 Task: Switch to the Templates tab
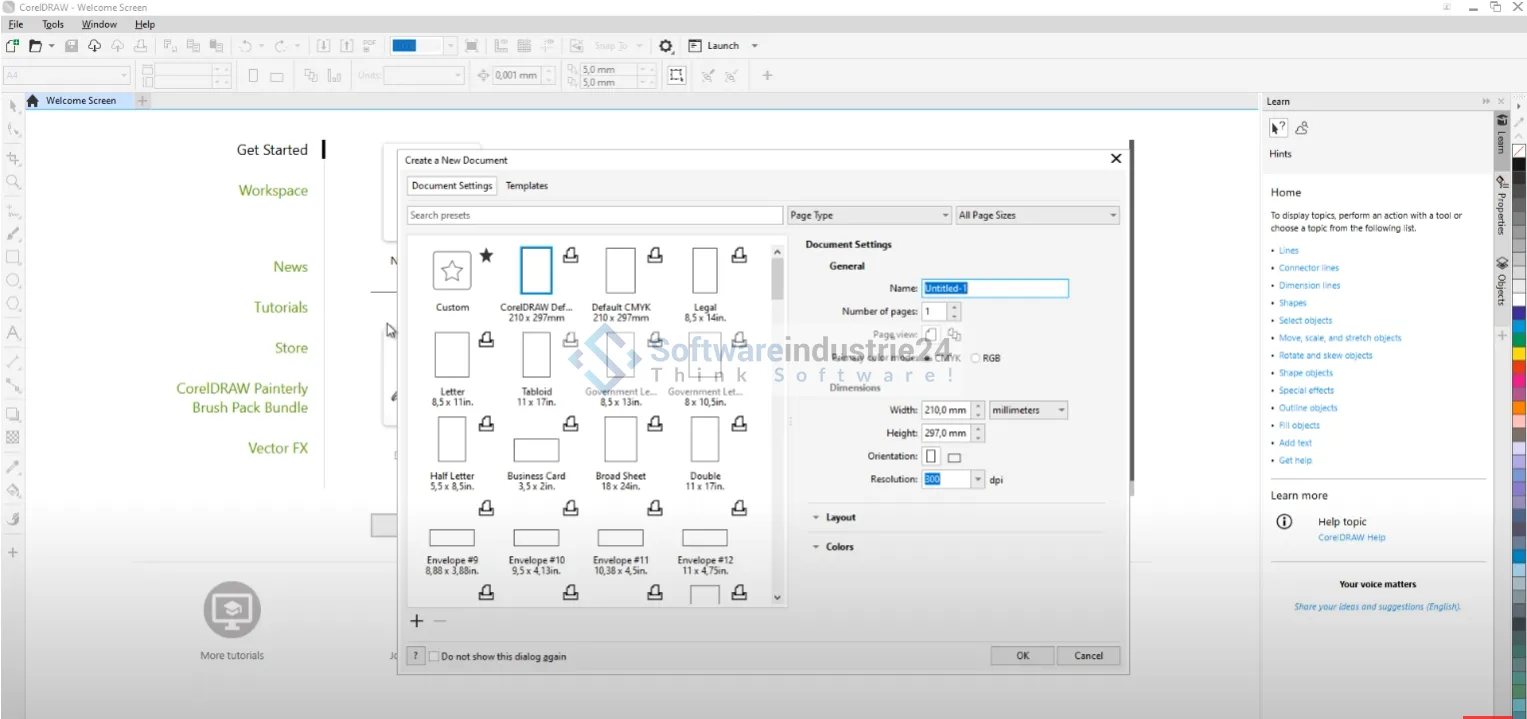pyautogui.click(x=526, y=186)
